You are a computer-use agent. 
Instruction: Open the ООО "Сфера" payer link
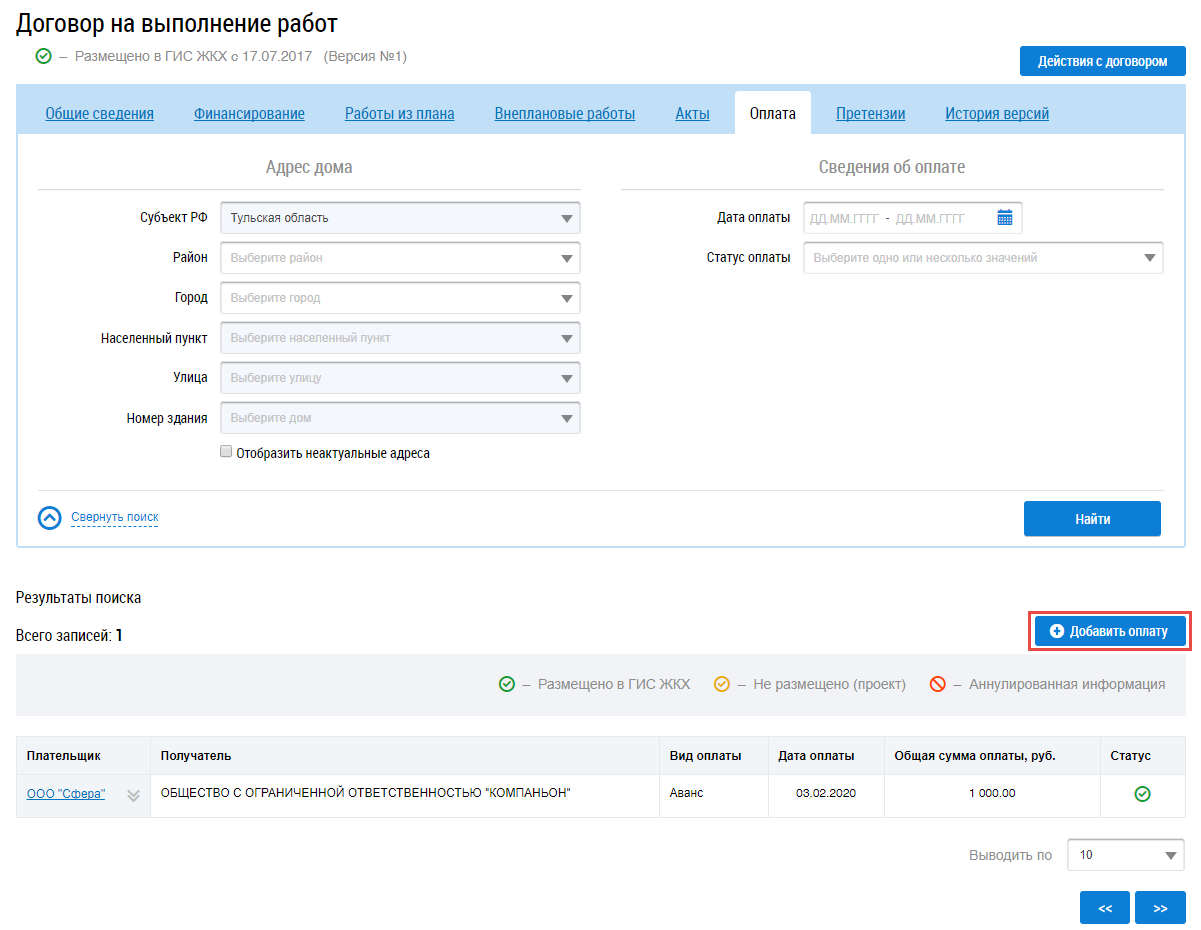point(66,794)
